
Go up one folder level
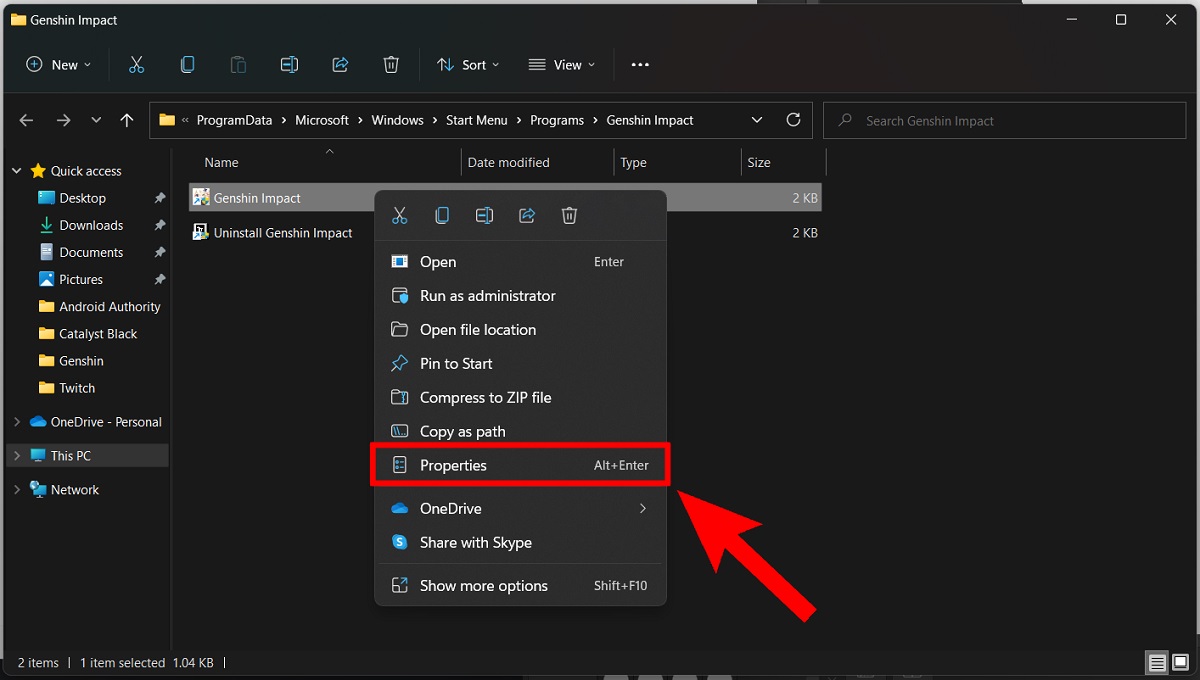(x=126, y=120)
